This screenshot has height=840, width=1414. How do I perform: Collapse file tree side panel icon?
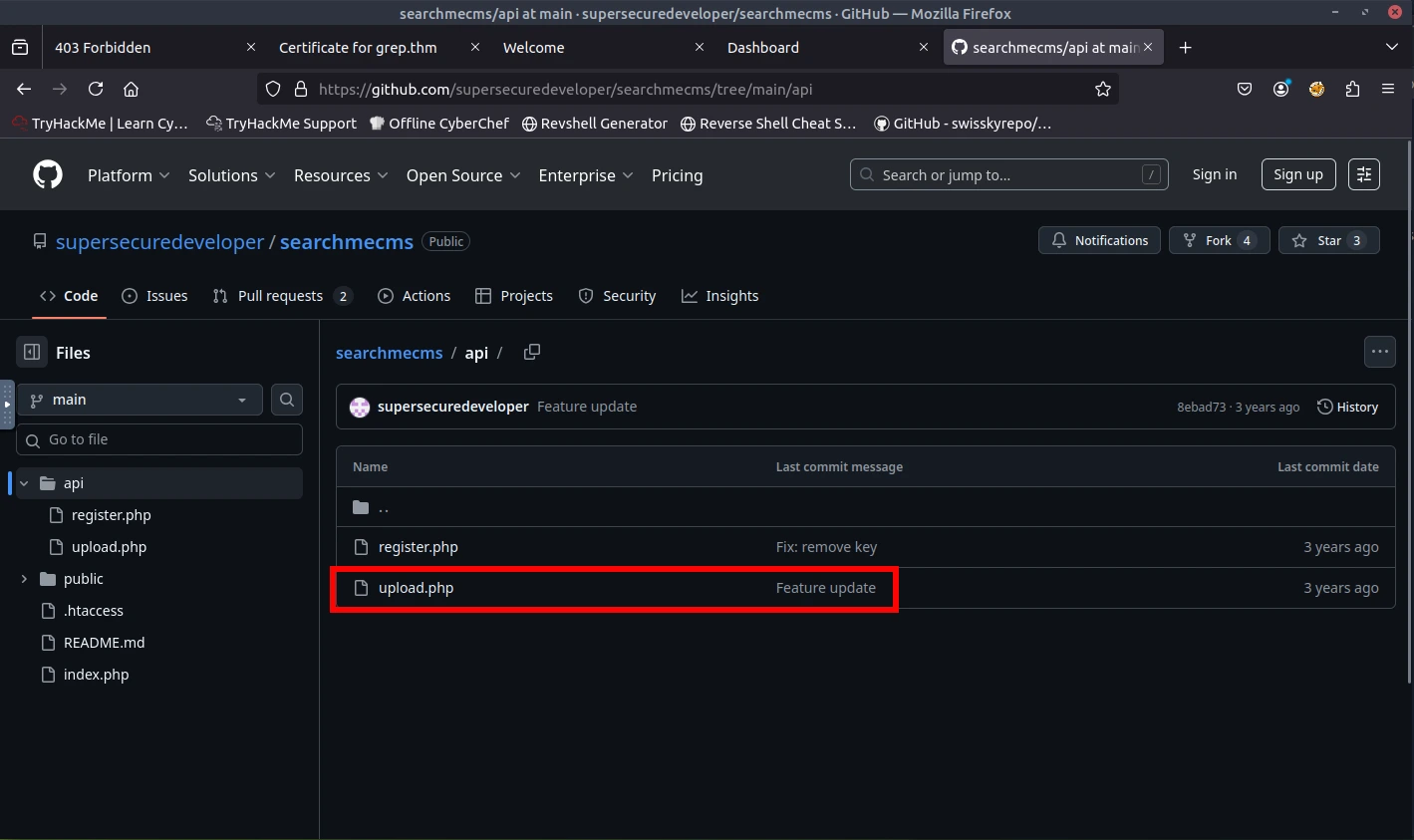coord(32,352)
